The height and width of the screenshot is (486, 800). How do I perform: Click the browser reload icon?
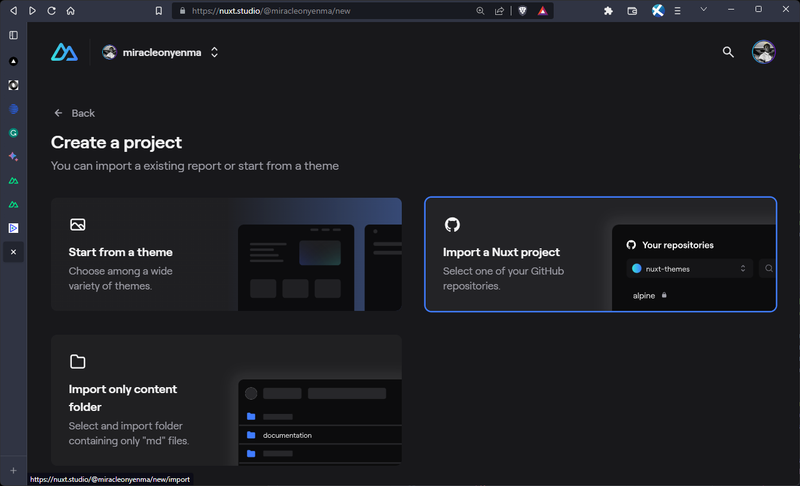52,11
